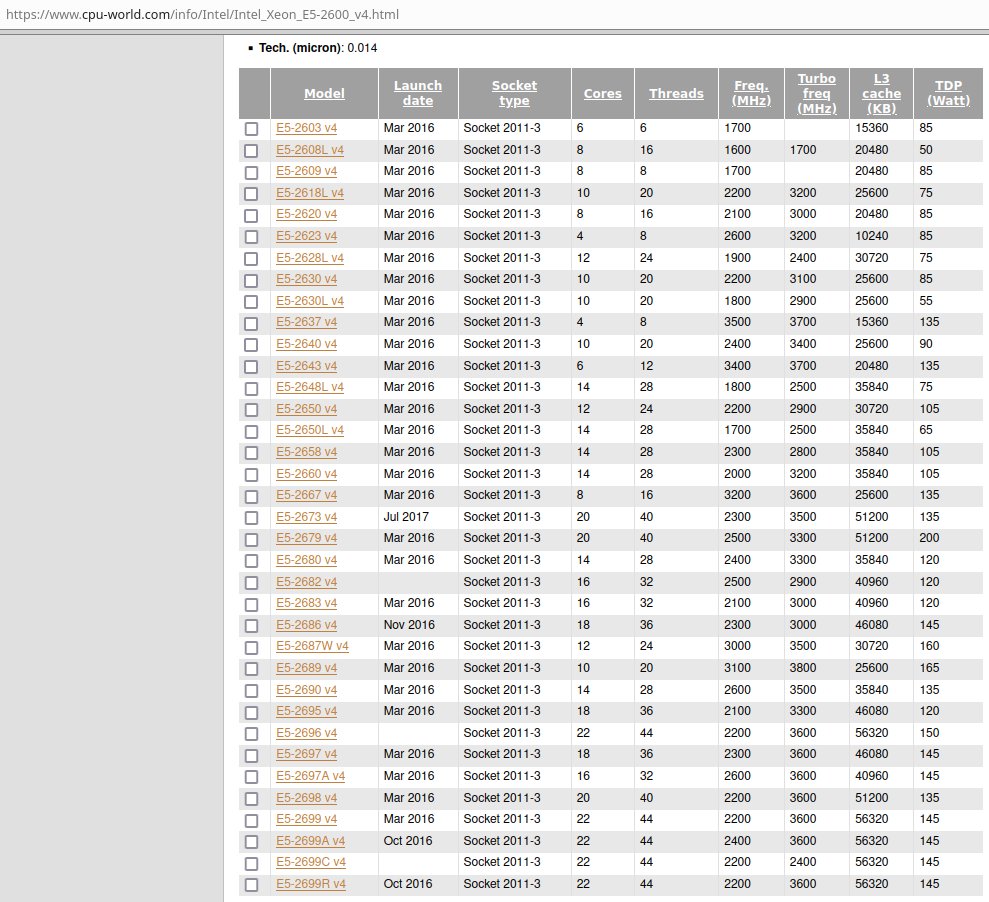
Task: Open the E5-2699 v4 link
Action: pos(307,819)
